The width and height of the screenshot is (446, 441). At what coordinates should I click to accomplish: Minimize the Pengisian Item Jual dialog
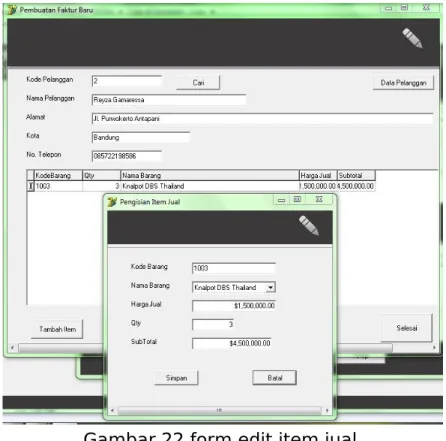(281, 200)
